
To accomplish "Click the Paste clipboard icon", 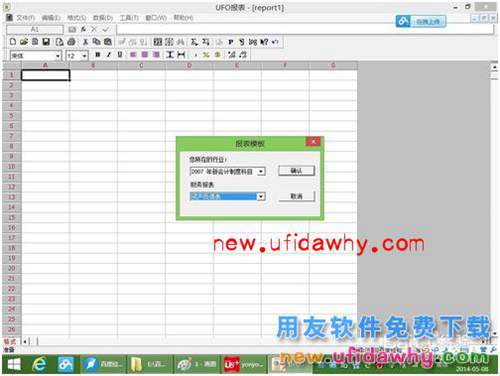I will click(107, 42).
